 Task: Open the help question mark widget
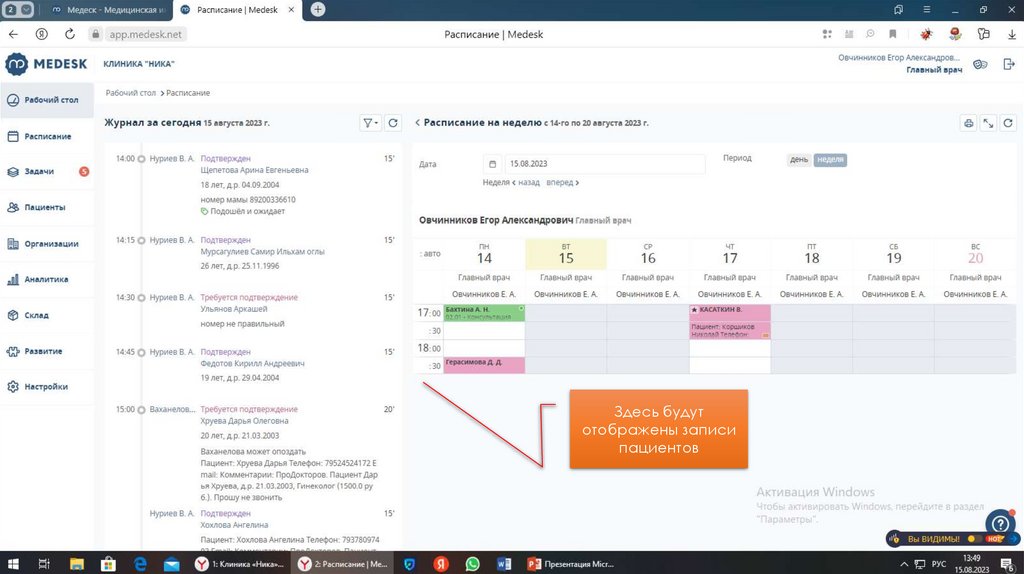(1000, 523)
